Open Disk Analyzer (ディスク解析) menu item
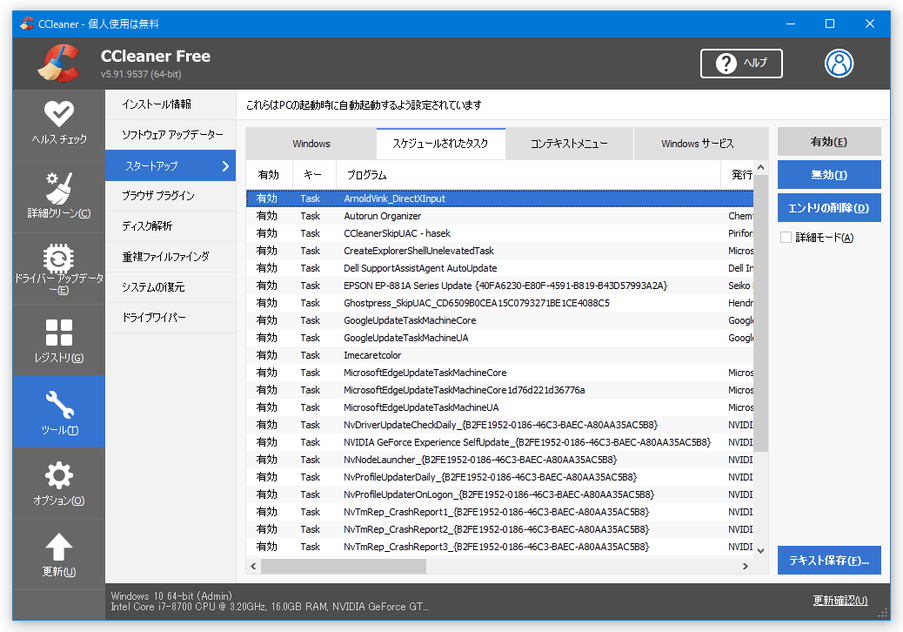The width and height of the screenshot is (903, 632). 170,226
